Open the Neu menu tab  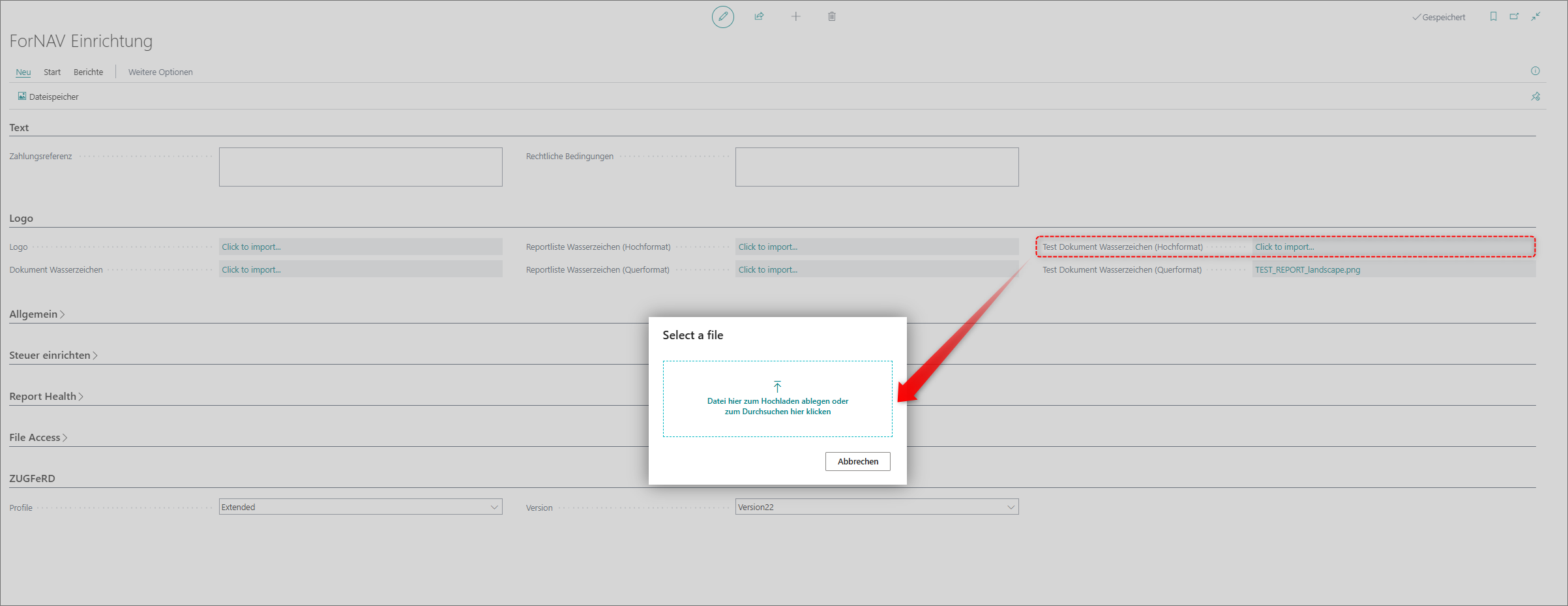pos(23,72)
